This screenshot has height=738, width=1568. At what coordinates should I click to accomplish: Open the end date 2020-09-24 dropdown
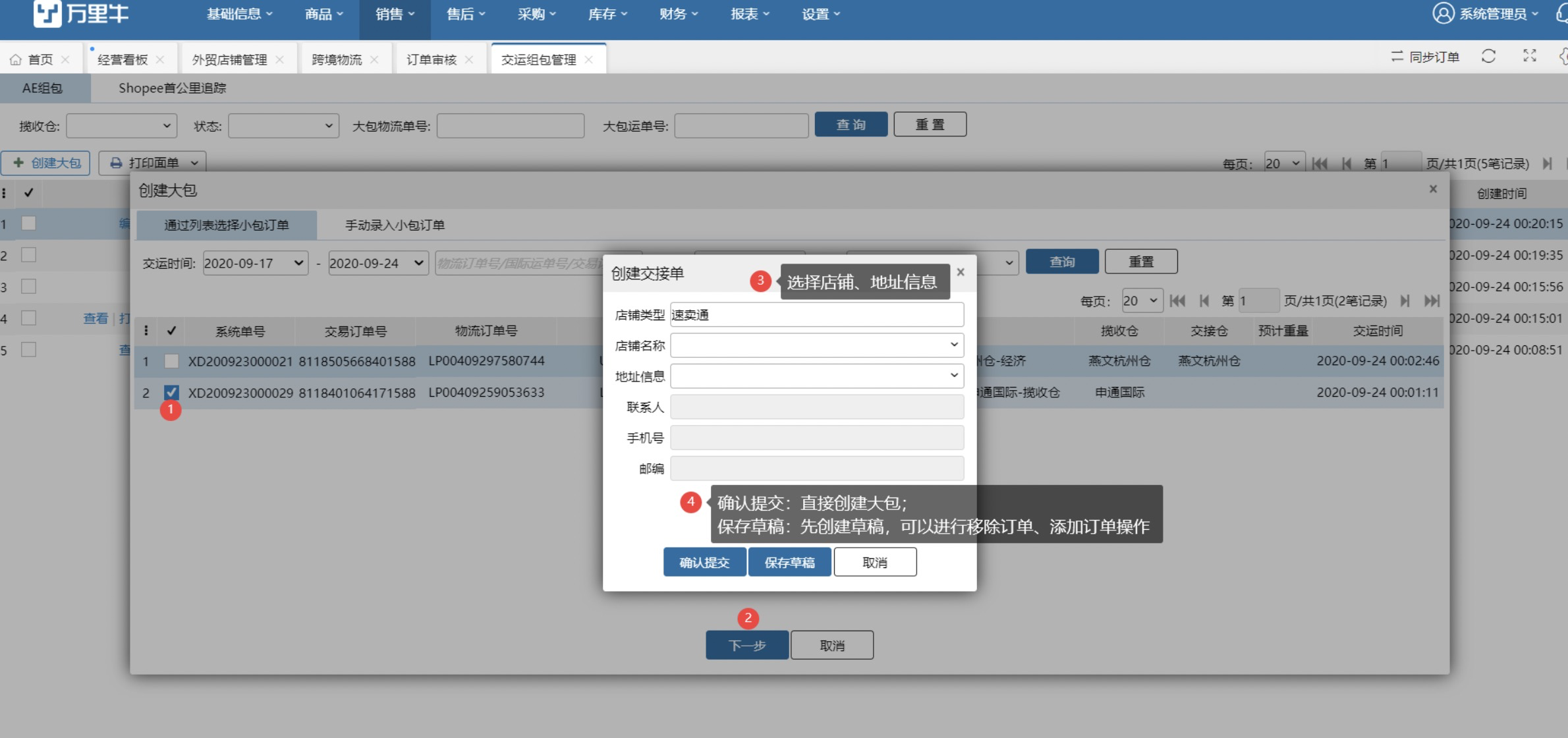378,263
